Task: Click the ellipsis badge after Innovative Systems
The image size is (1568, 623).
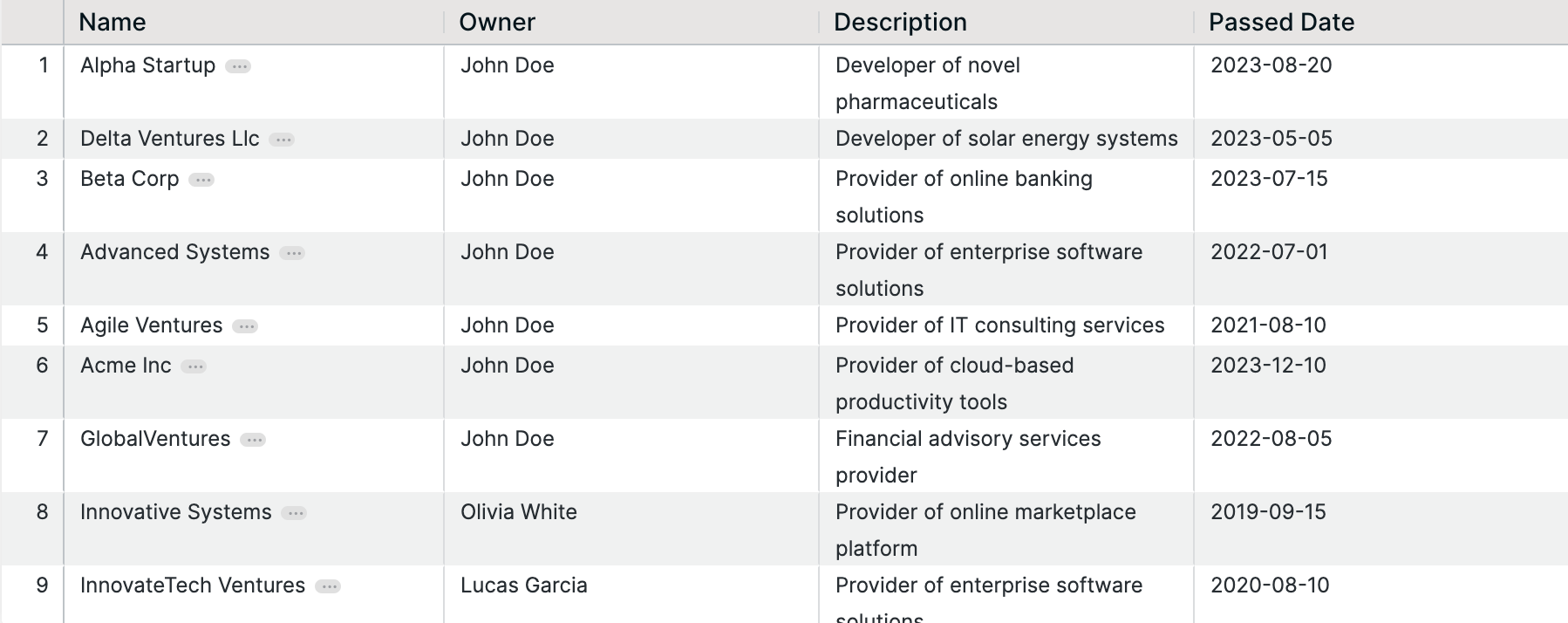Action: coord(294,513)
